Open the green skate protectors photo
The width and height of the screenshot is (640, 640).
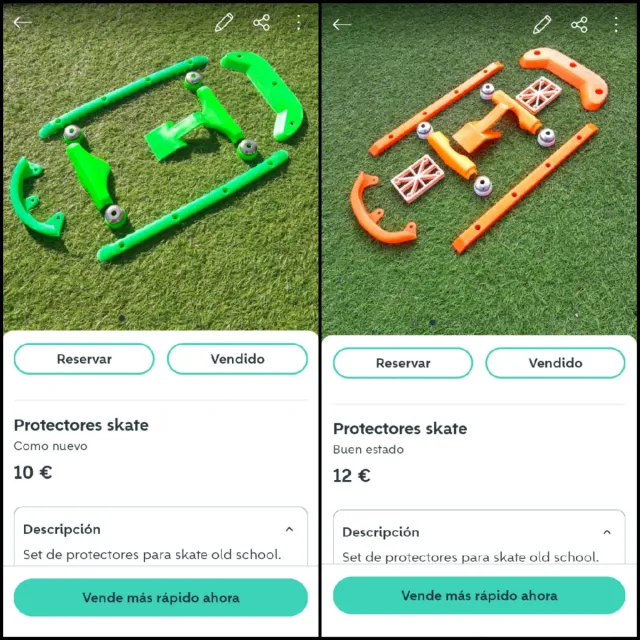(161, 163)
